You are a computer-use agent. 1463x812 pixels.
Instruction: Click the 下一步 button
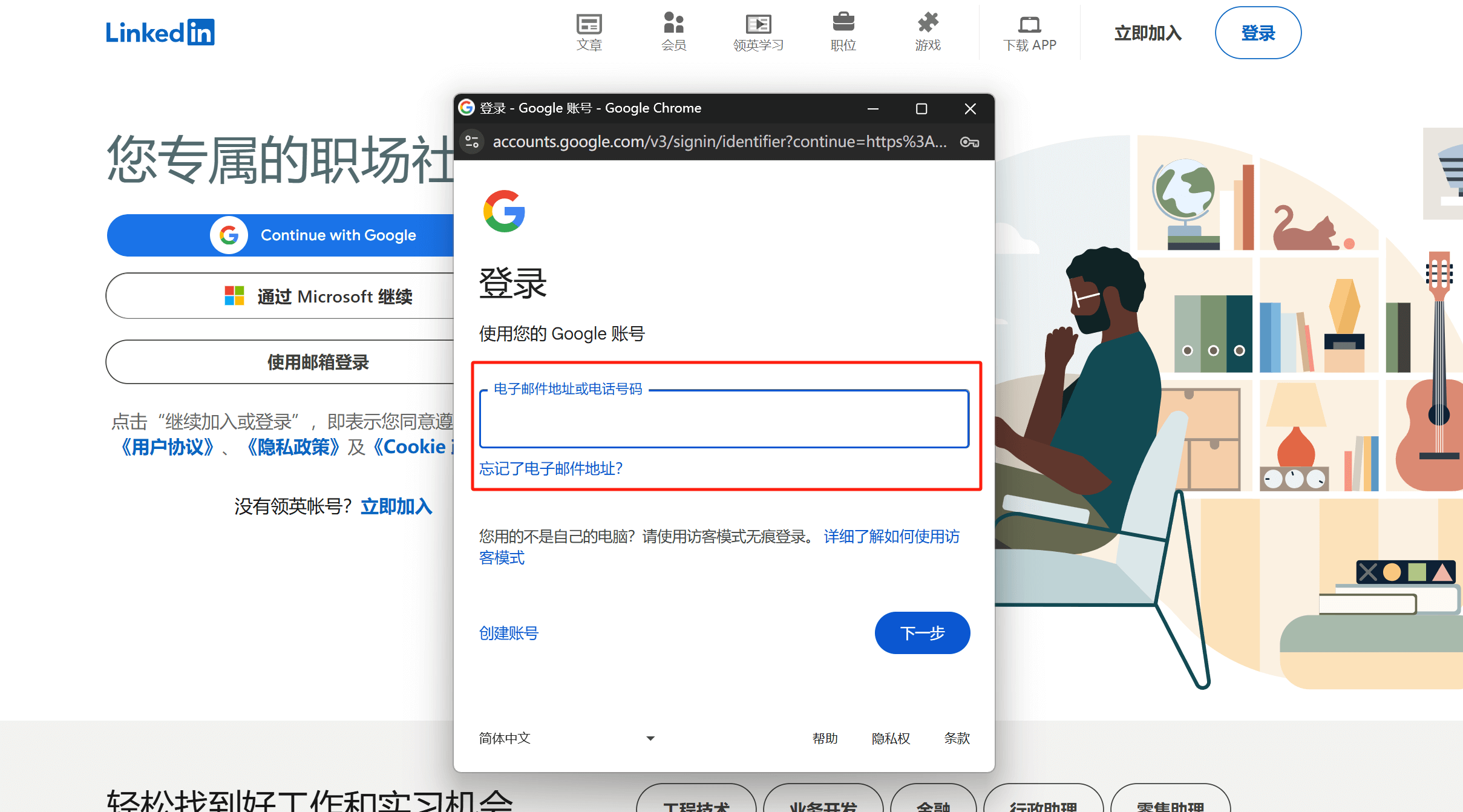[922, 633]
